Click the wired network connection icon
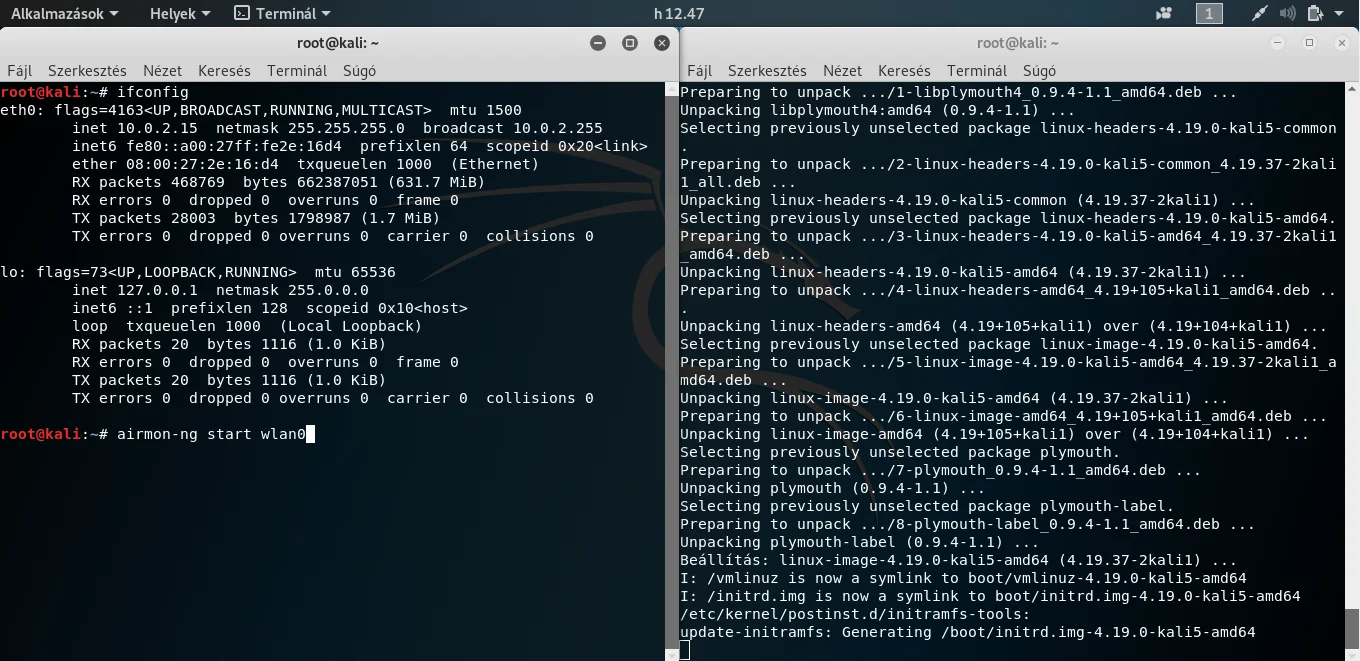 pyautogui.click(x=1261, y=14)
